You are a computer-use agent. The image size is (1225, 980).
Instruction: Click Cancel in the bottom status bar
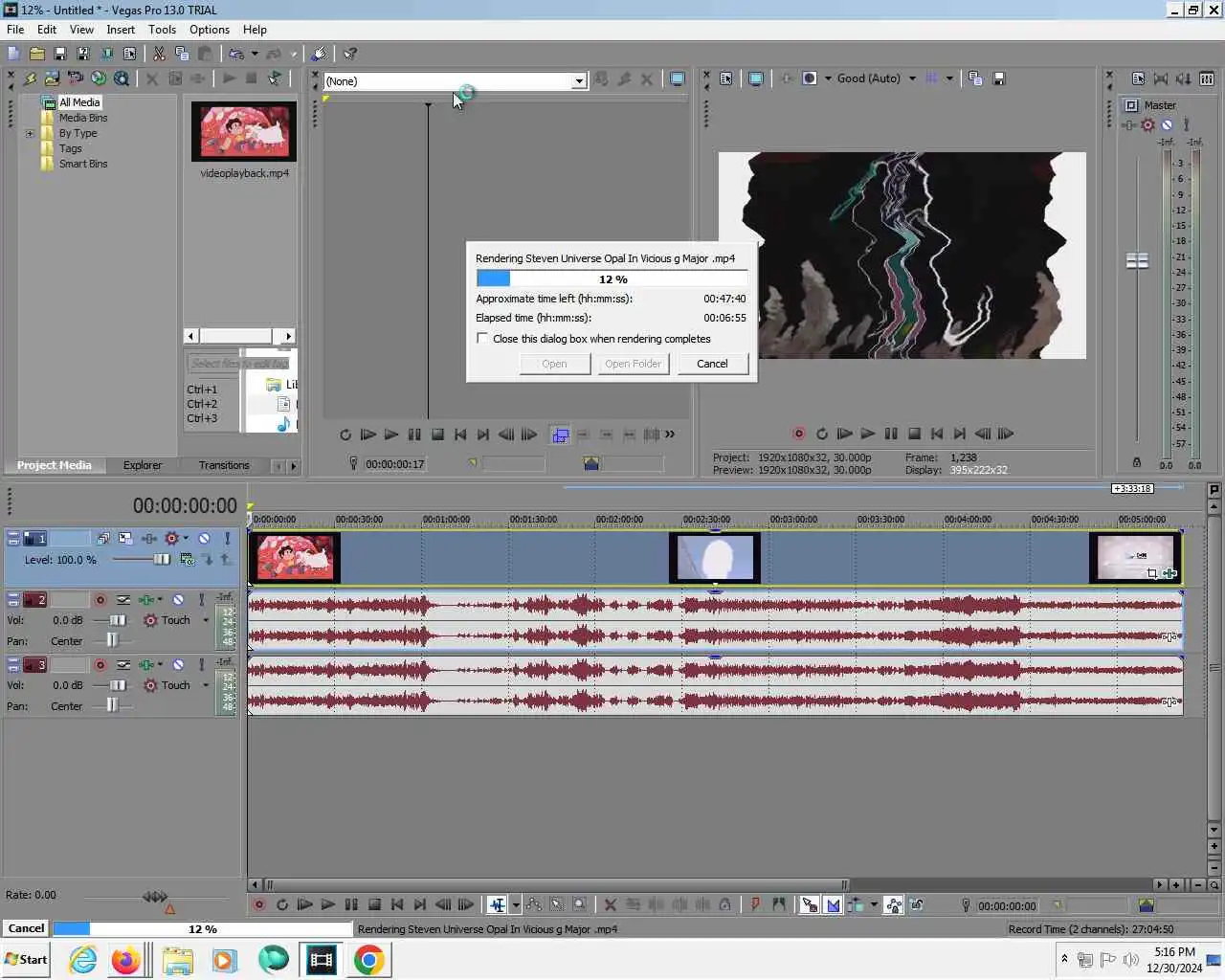(x=26, y=928)
